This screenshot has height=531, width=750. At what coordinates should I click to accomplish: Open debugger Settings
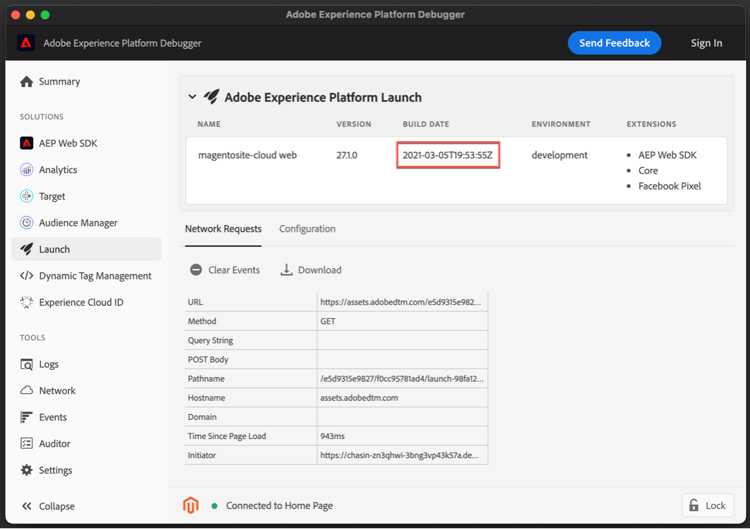point(55,470)
